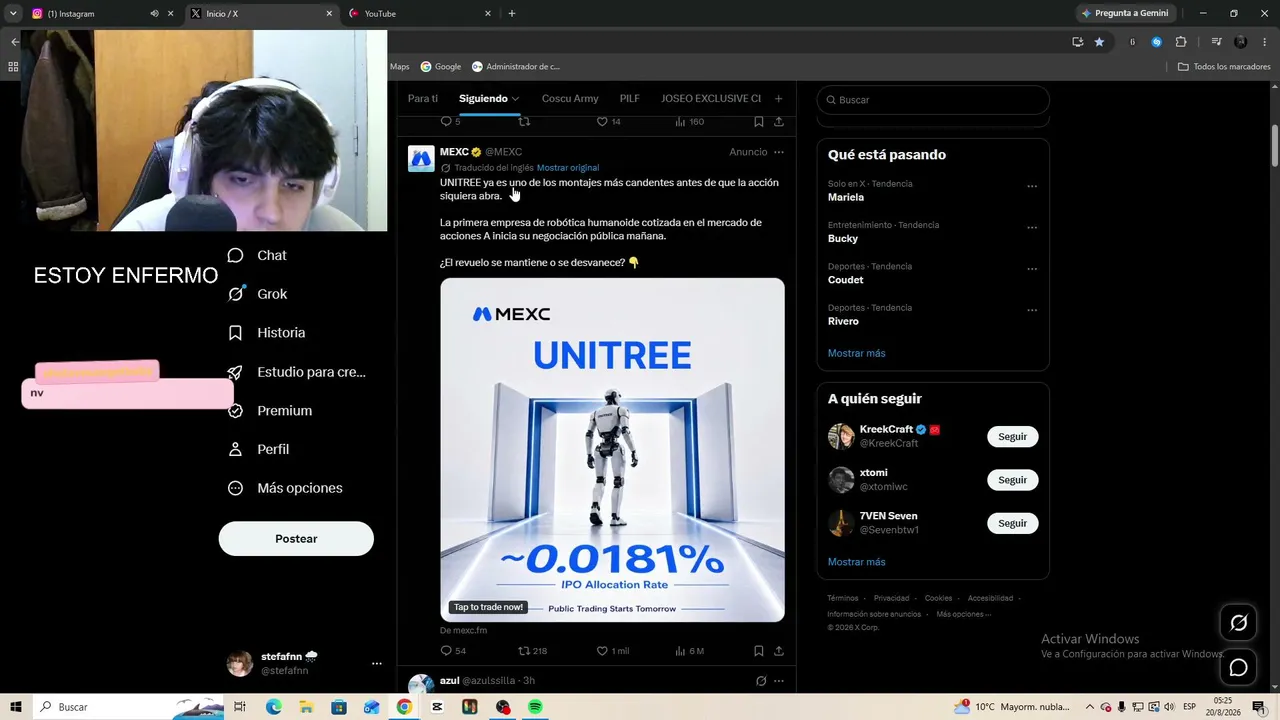Click the Pregunta a Gemini button
The width and height of the screenshot is (1280, 720).
point(1125,14)
